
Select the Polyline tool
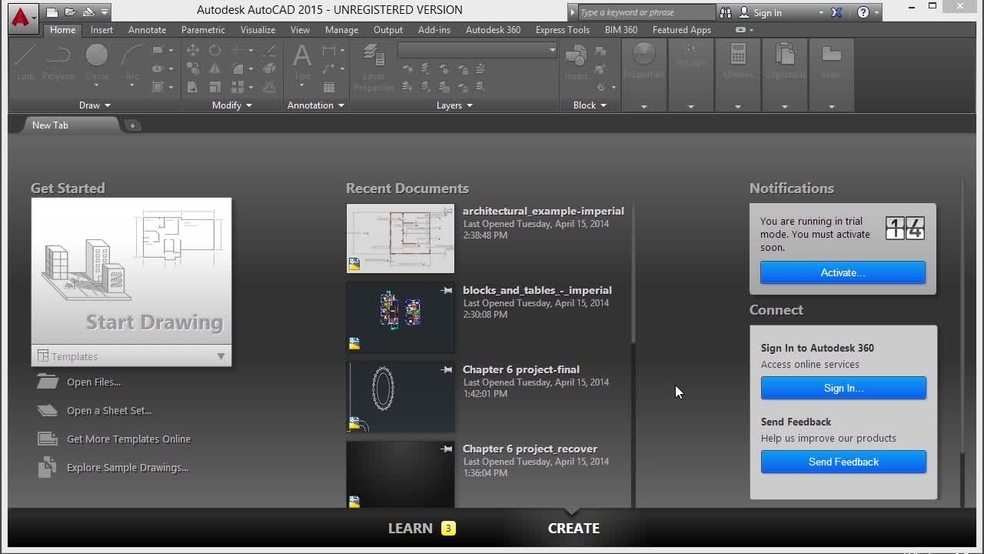click(x=58, y=63)
